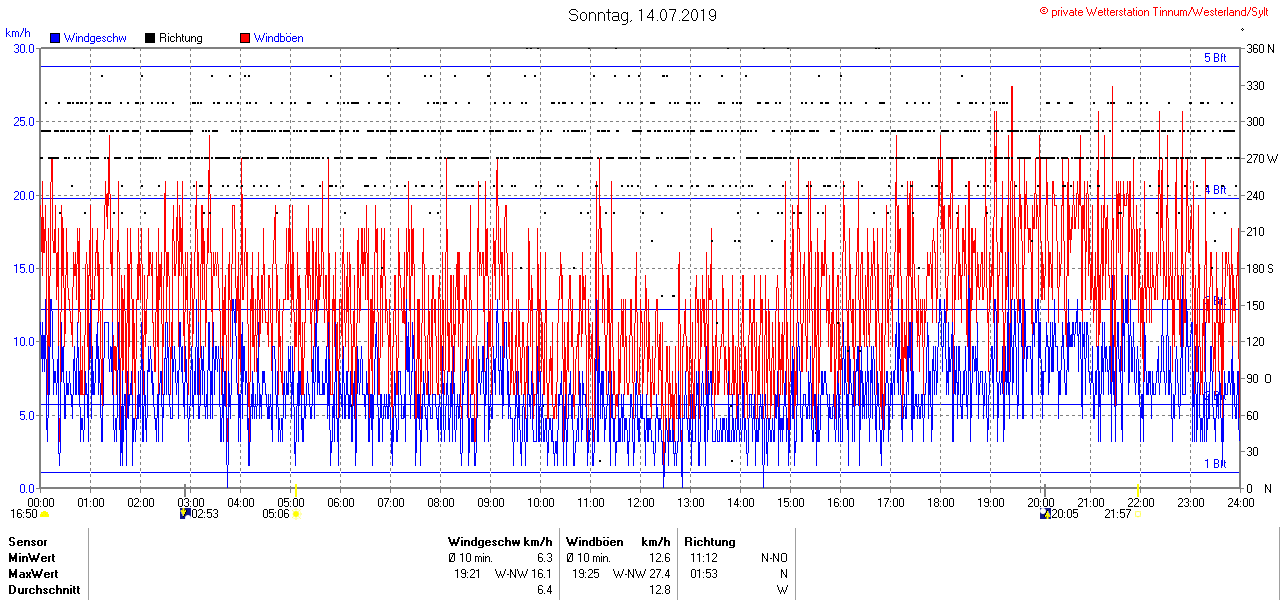The width and height of the screenshot is (1280, 600).
Task: Click the max gust value 27.4
Action: tap(658, 574)
